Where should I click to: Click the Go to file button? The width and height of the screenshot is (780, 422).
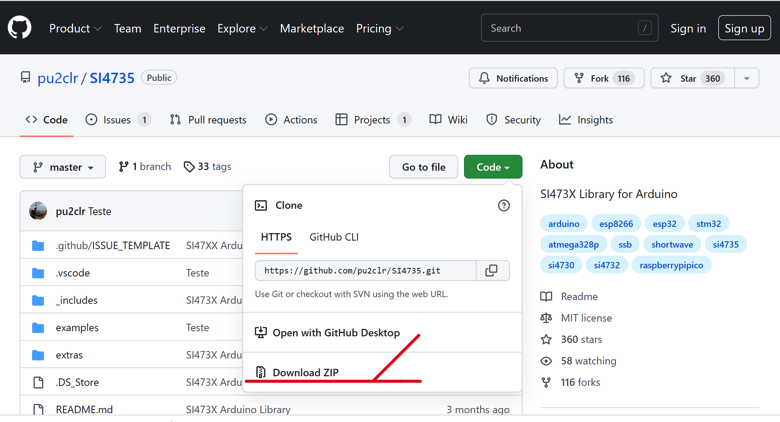pyautogui.click(x=423, y=167)
